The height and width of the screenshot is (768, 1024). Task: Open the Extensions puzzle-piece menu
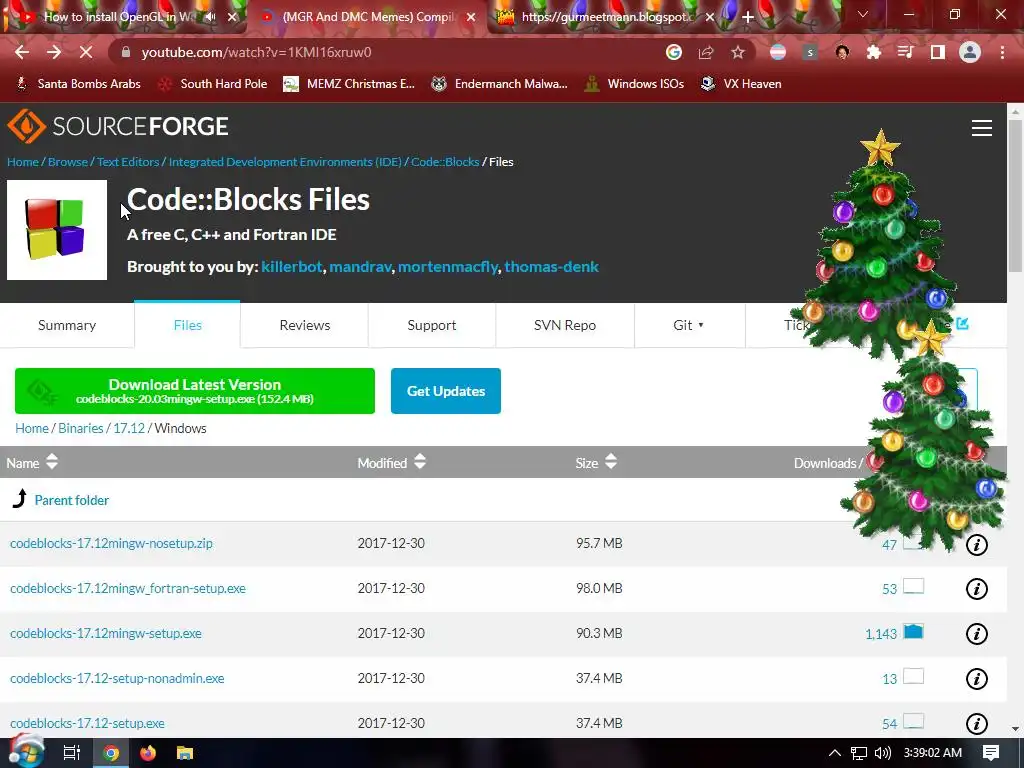click(874, 52)
